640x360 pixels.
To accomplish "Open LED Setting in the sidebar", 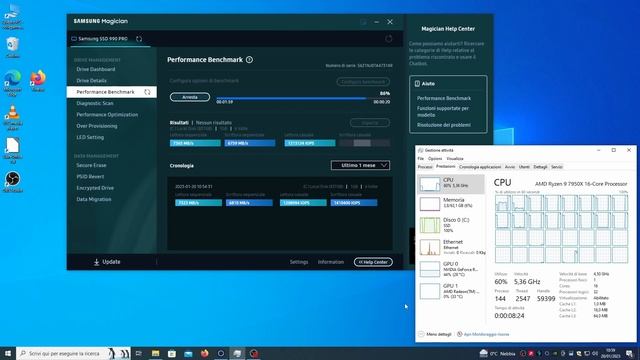I will click(90, 138).
